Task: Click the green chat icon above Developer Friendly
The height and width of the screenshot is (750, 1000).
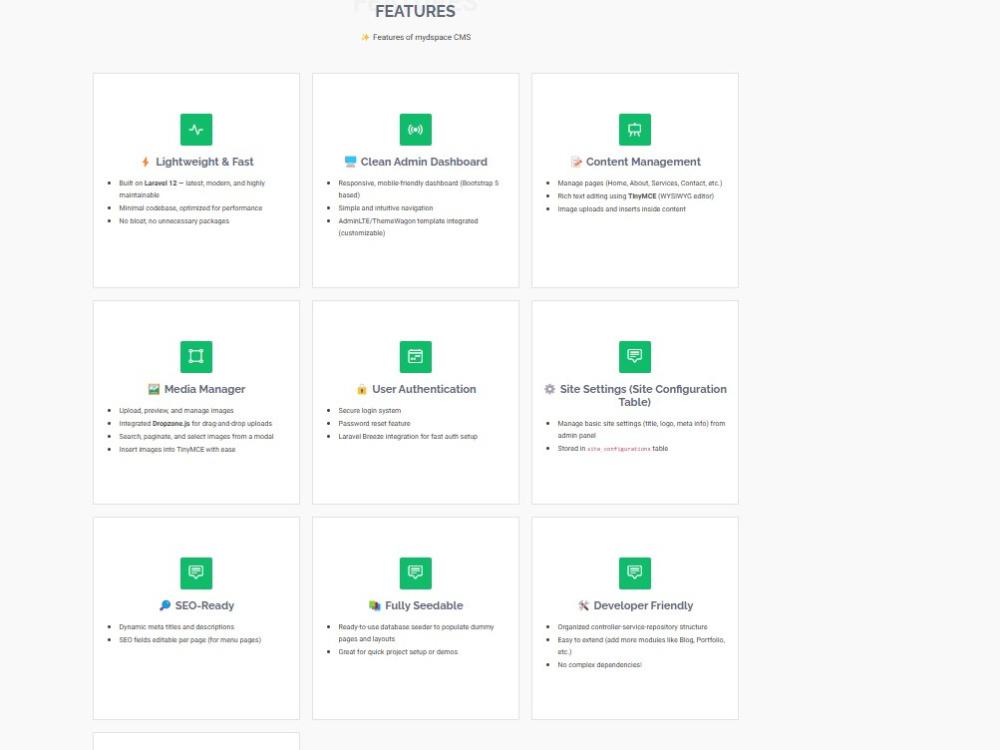Action: (635, 573)
